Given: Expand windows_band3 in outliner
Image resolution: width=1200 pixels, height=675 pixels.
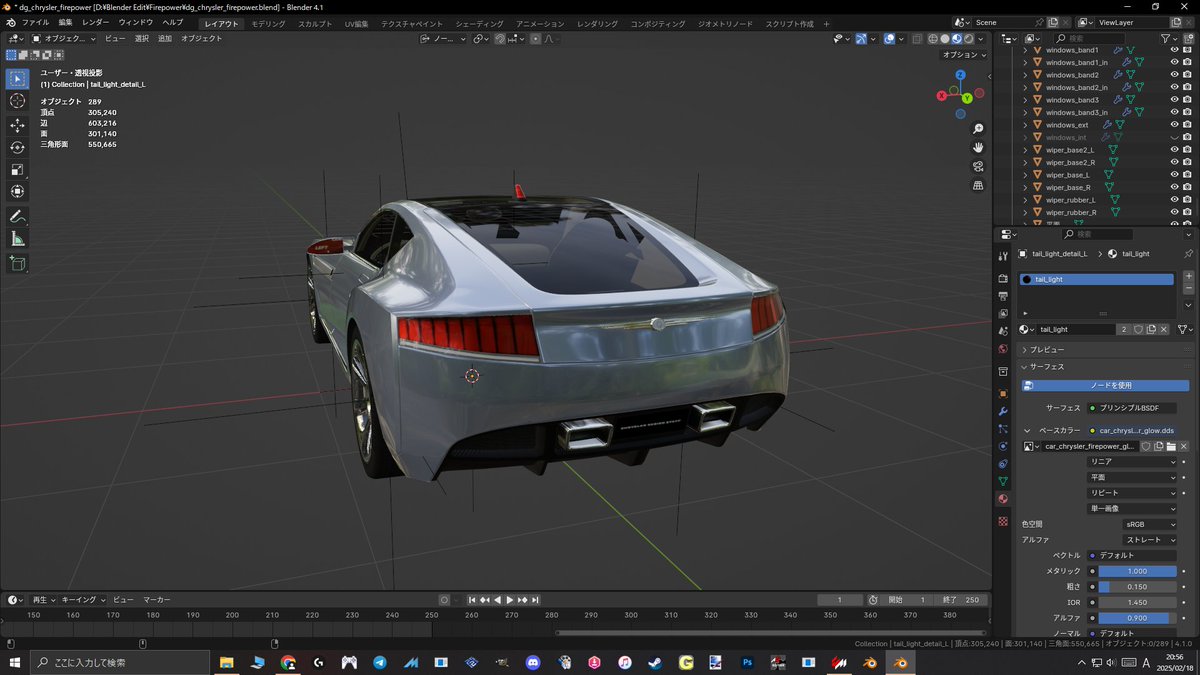Looking at the screenshot, I should pyautogui.click(x=1025, y=100).
